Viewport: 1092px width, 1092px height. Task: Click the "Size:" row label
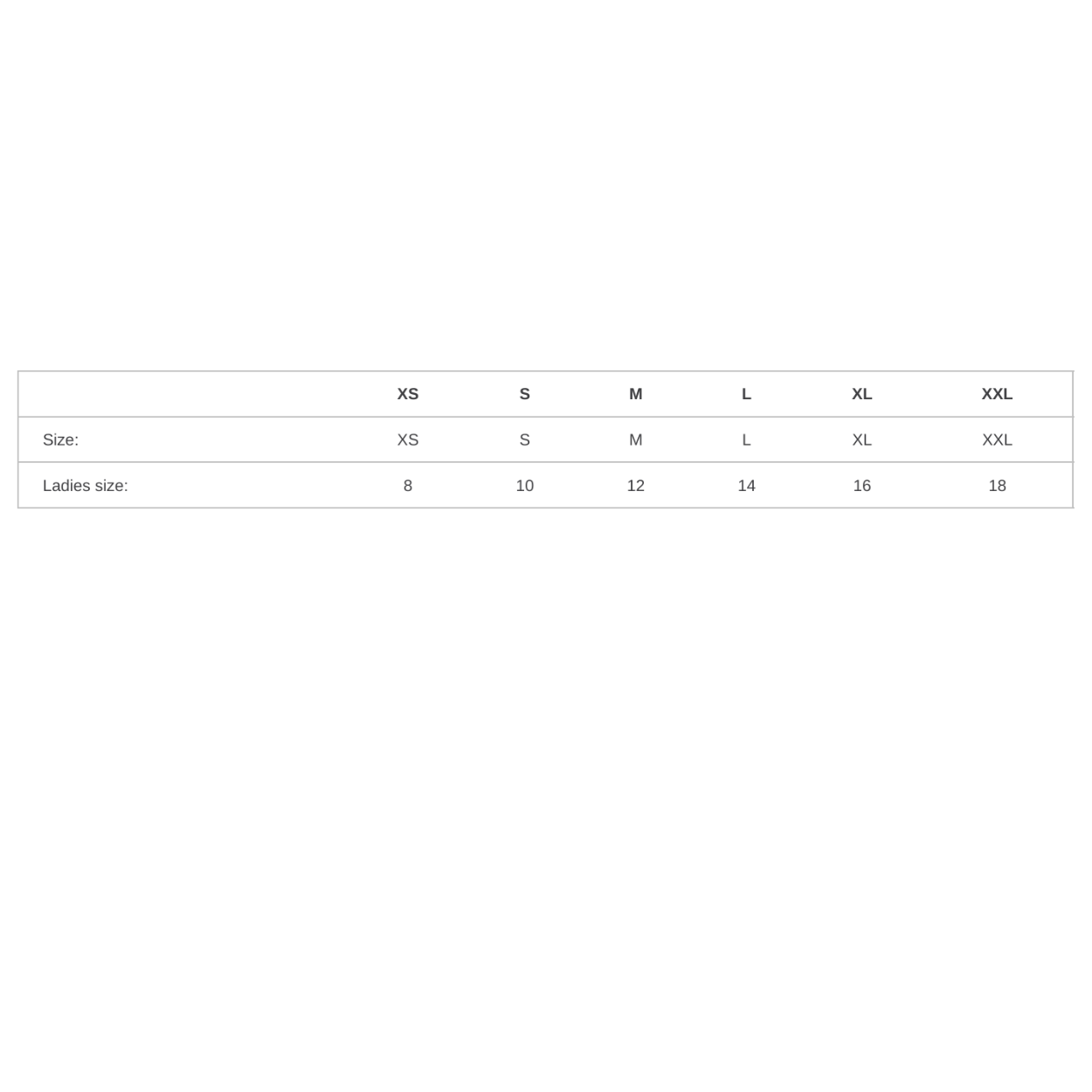[x=60, y=440]
